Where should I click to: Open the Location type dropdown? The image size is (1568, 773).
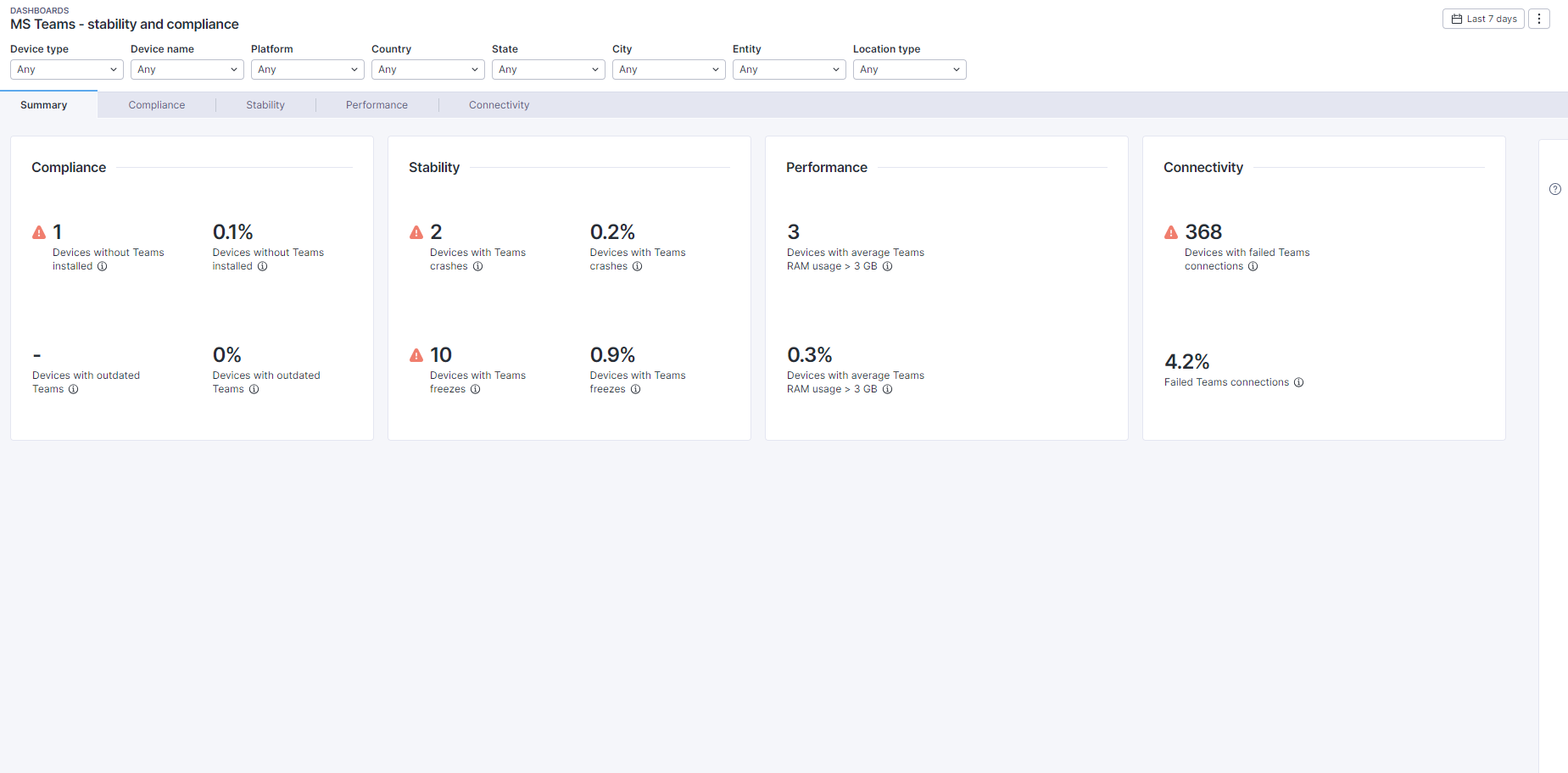tap(910, 70)
